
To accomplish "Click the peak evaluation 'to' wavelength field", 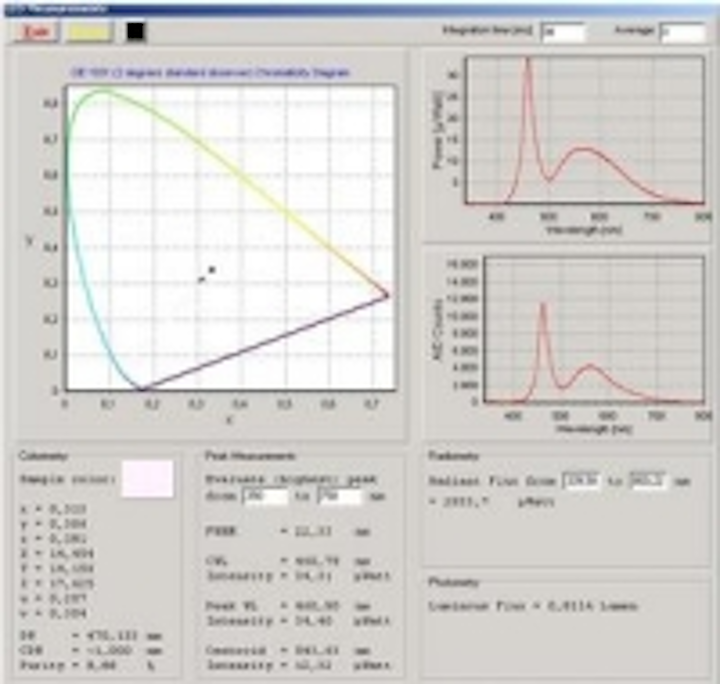I will 340,497.
